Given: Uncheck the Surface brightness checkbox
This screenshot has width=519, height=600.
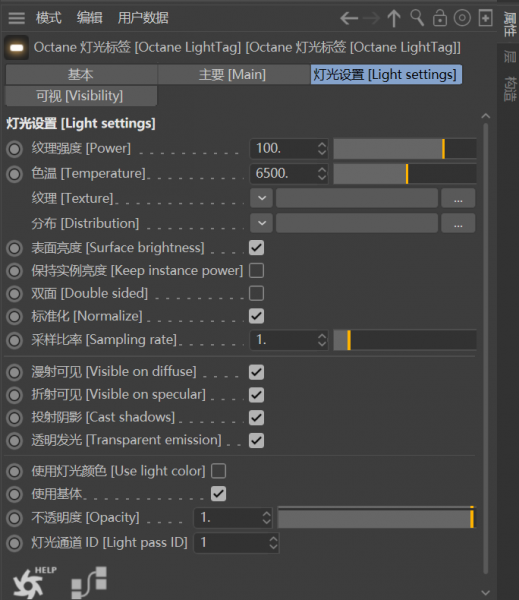Looking at the screenshot, I should click(256, 248).
